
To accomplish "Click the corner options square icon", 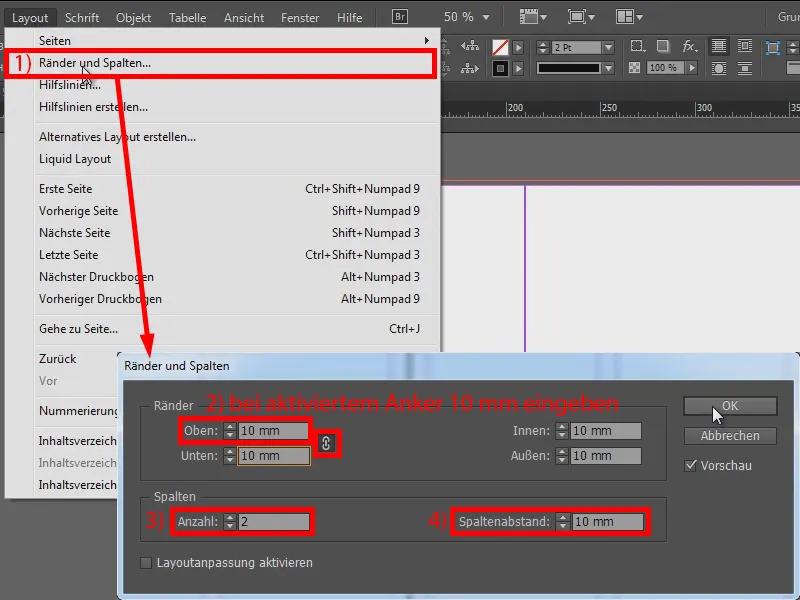I will click(636, 45).
